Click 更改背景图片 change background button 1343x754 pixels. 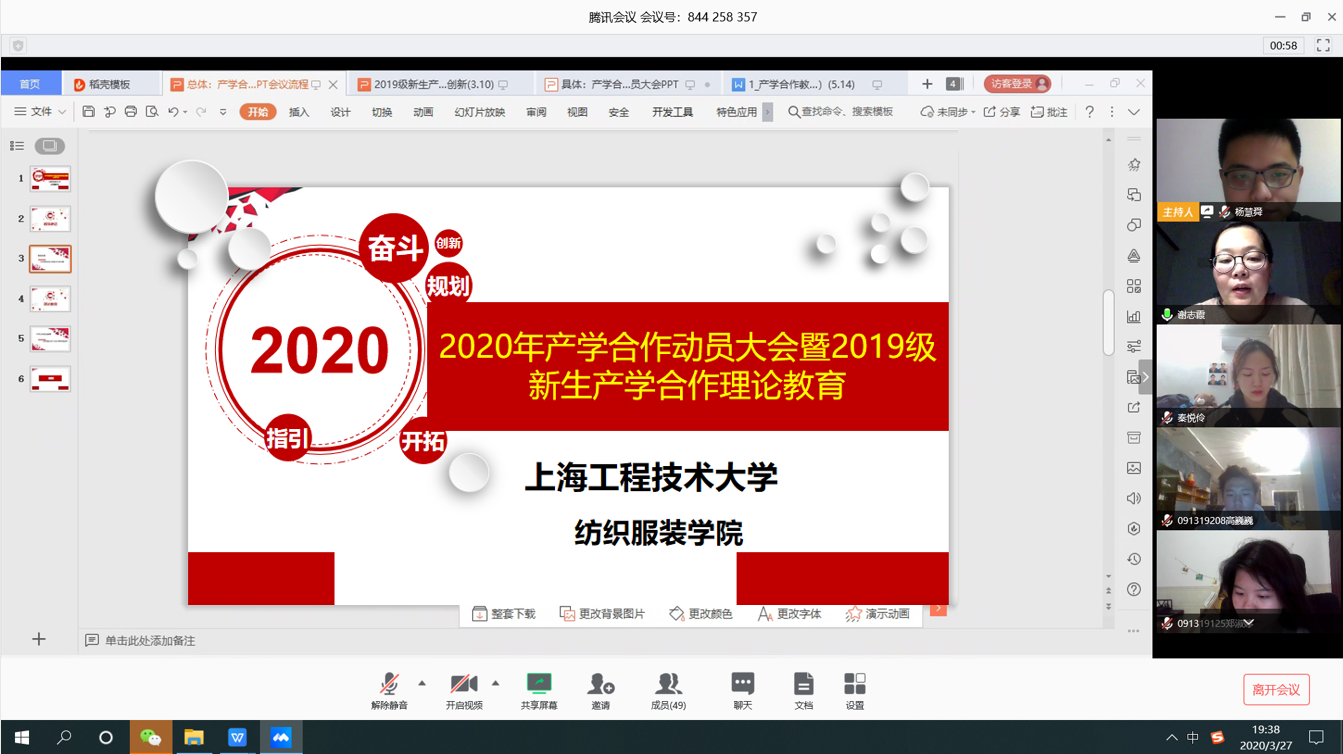(x=602, y=614)
